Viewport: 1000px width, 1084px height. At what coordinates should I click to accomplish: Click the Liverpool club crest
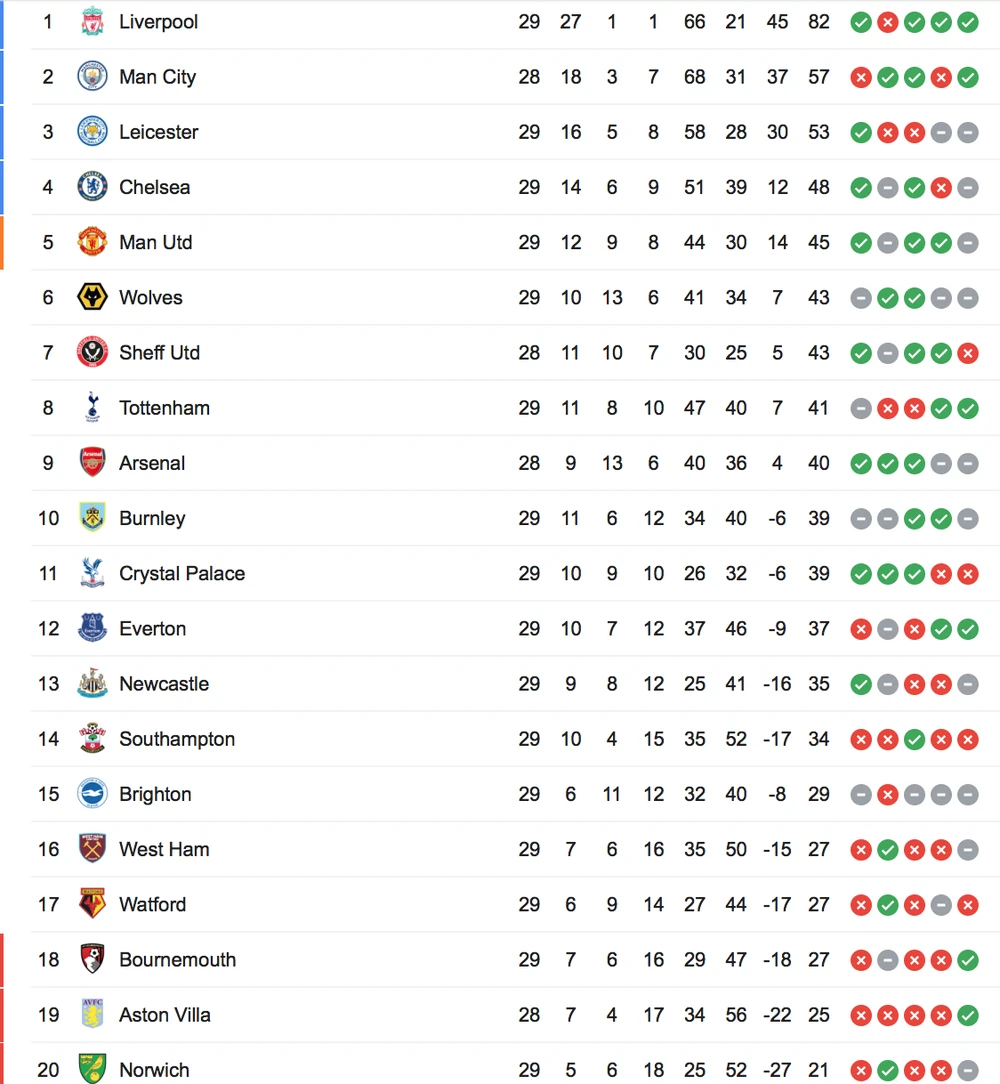tap(92, 21)
